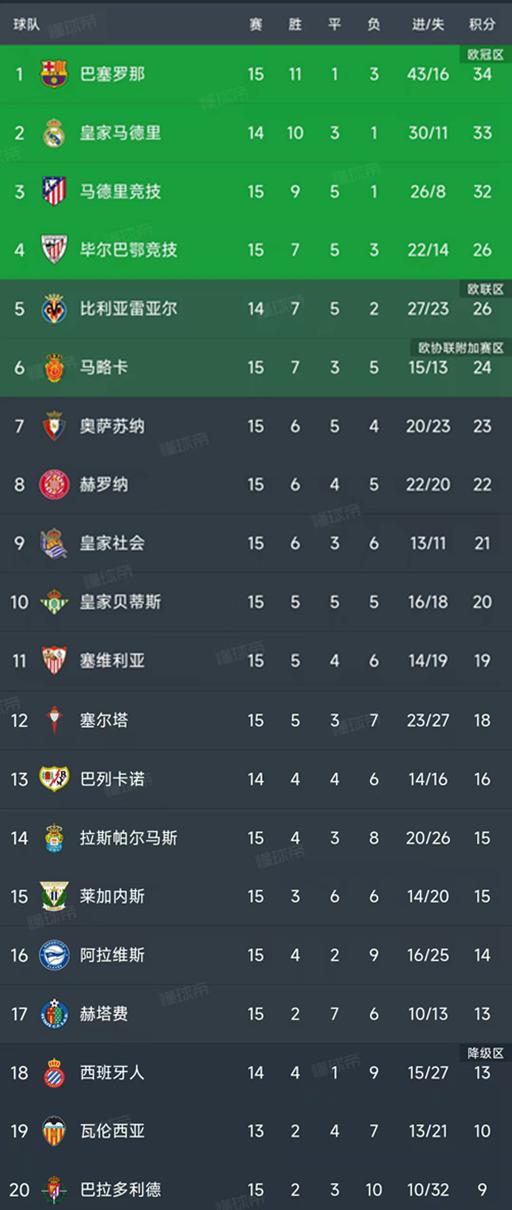Click the 降级区 relegation zone label
The width and height of the screenshot is (512, 1210).
484,1052
